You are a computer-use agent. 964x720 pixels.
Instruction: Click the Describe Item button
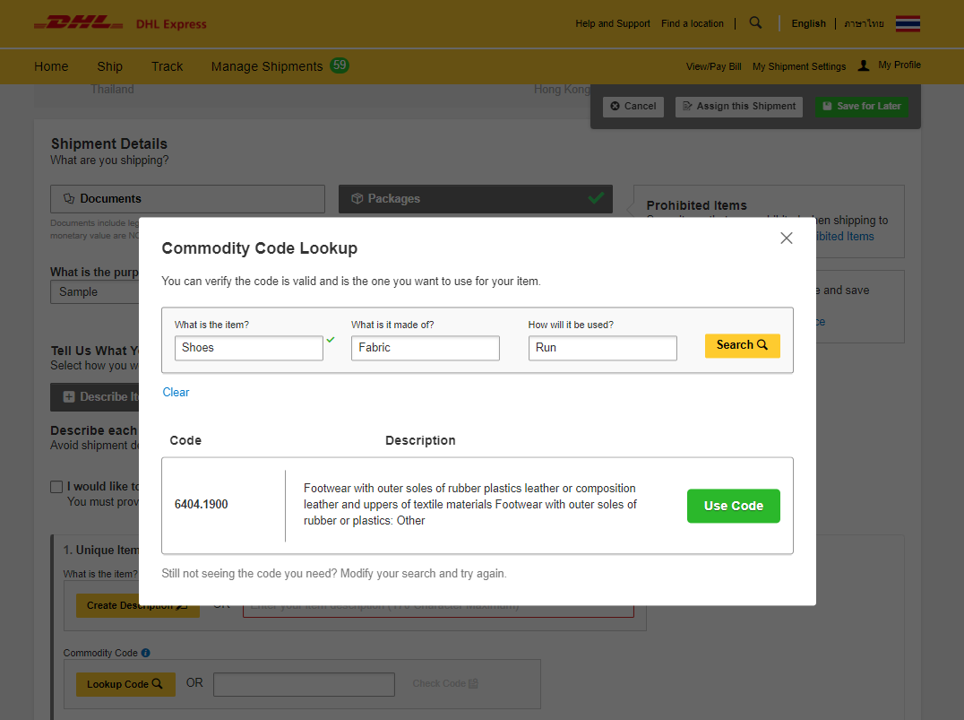point(95,397)
